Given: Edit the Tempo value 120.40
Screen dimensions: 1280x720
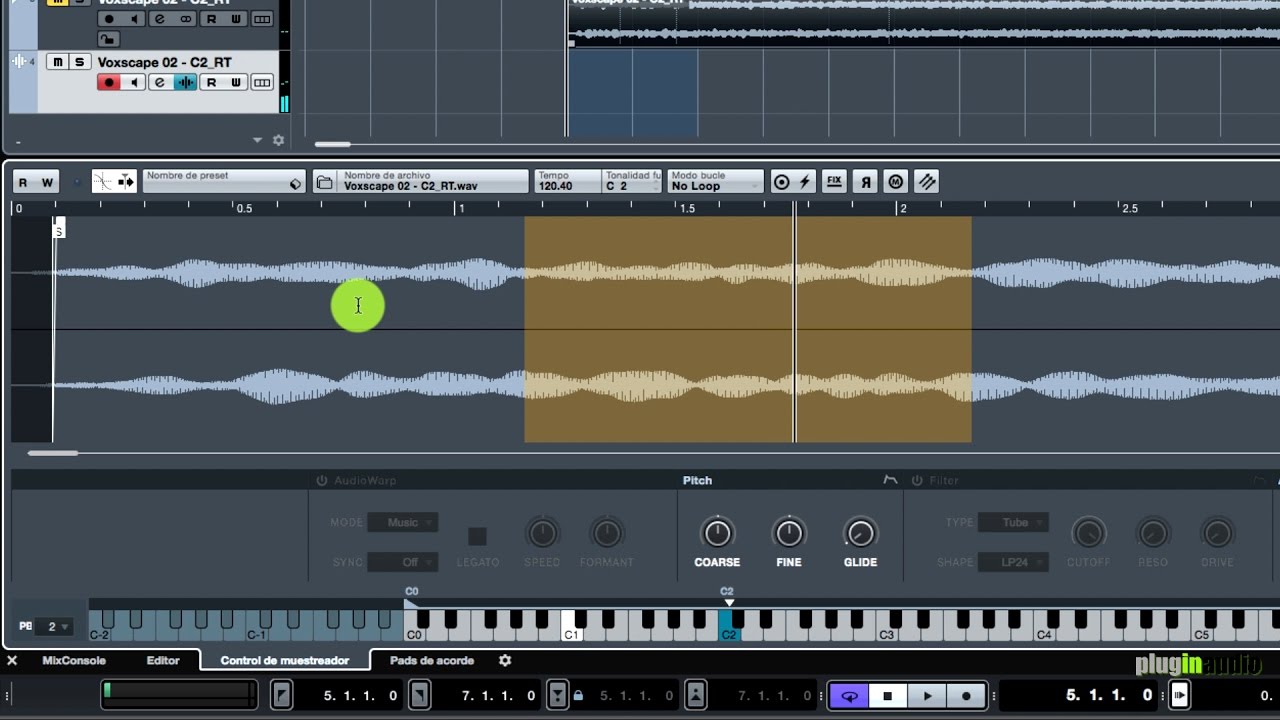Looking at the screenshot, I should pos(567,181).
